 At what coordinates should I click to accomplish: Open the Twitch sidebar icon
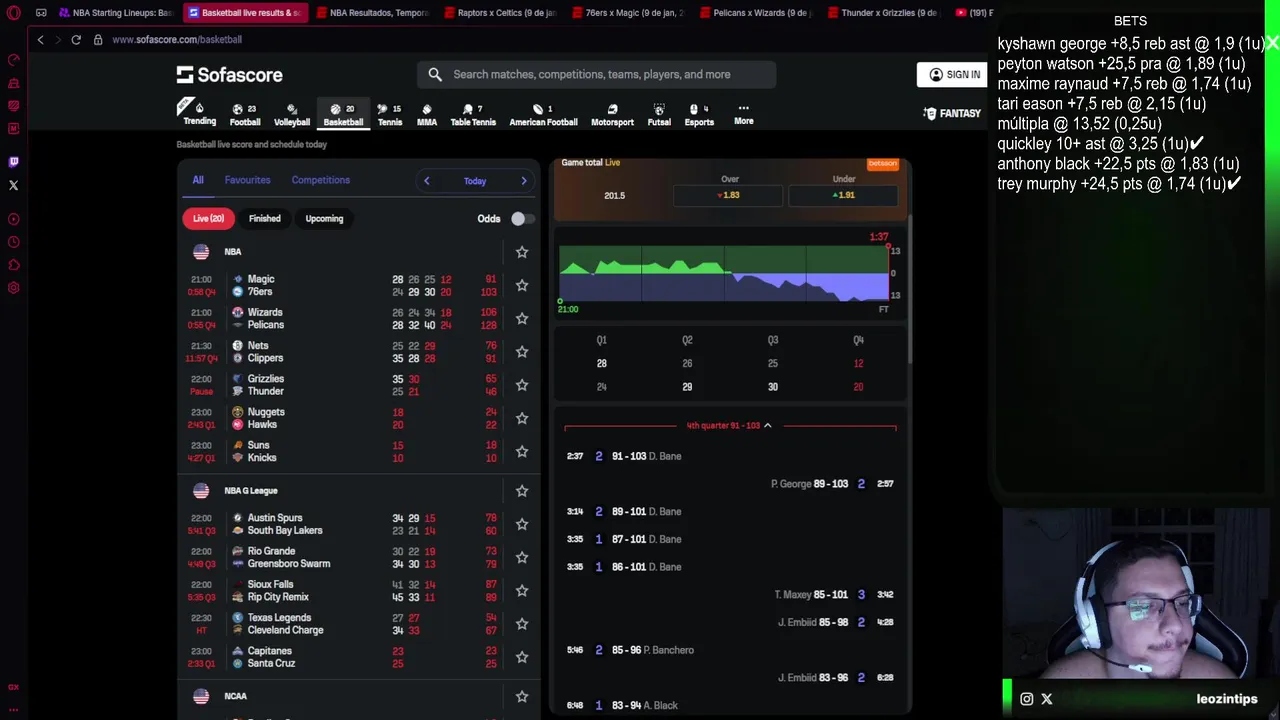pos(13,162)
